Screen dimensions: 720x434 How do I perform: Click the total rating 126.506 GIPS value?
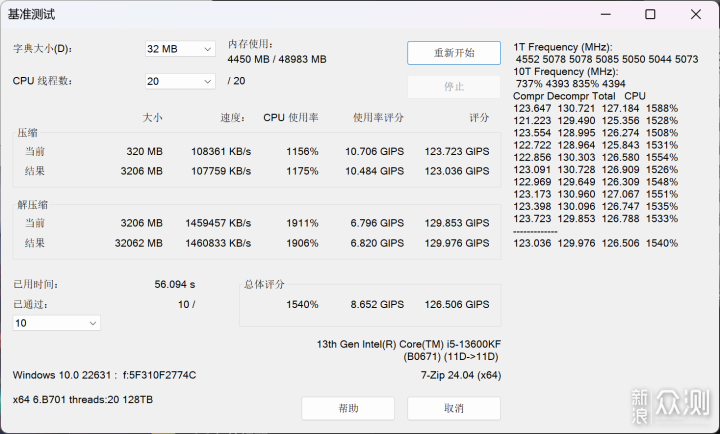click(456, 304)
